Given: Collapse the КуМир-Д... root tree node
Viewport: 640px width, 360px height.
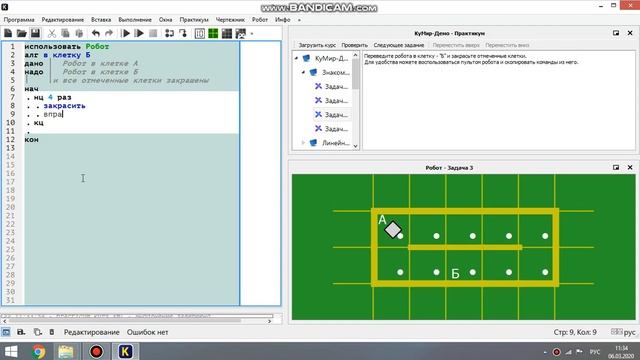Looking at the screenshot, I should click(x=297, y=58).
